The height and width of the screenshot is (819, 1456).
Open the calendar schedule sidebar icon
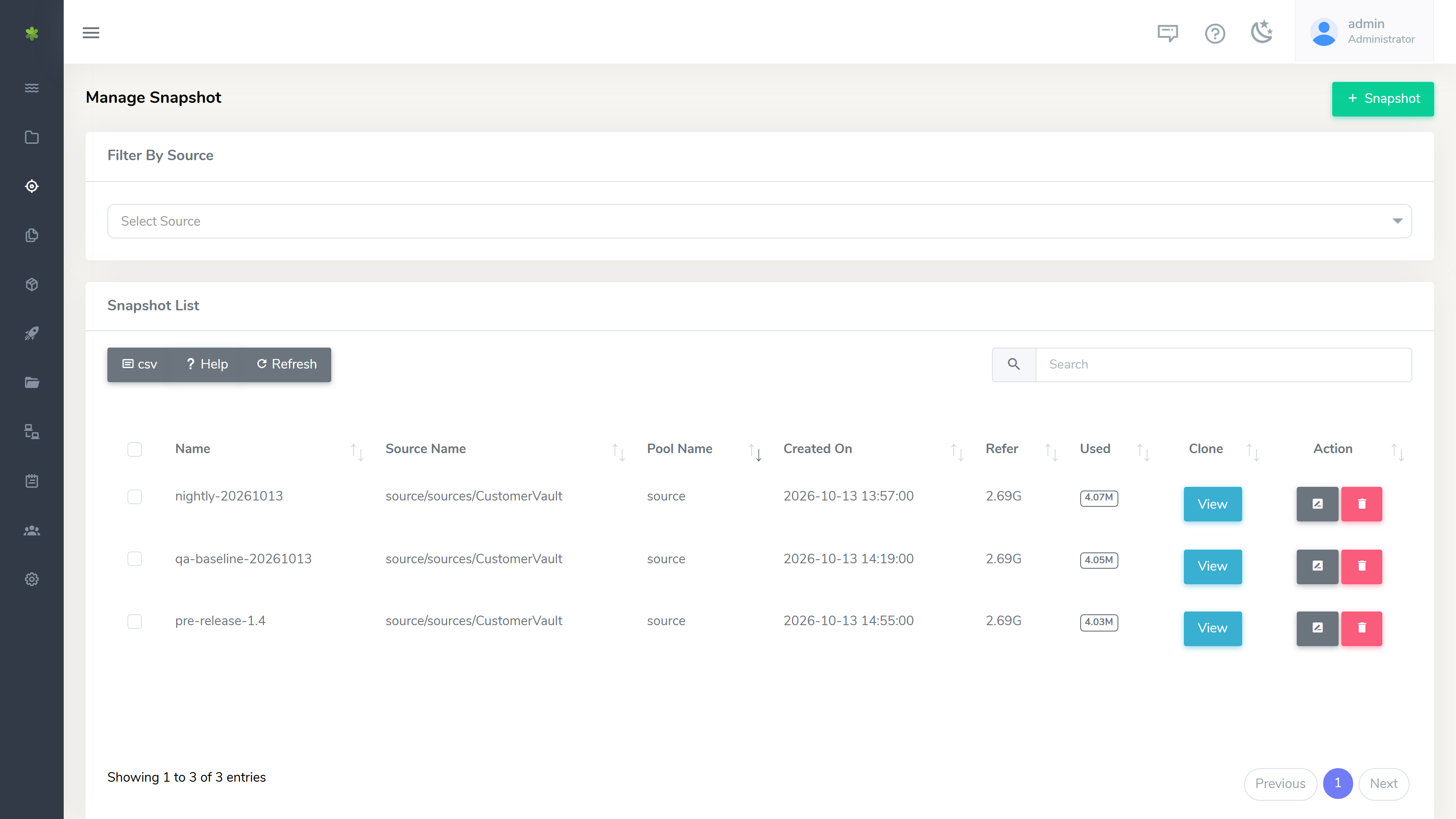click(32, 481)
